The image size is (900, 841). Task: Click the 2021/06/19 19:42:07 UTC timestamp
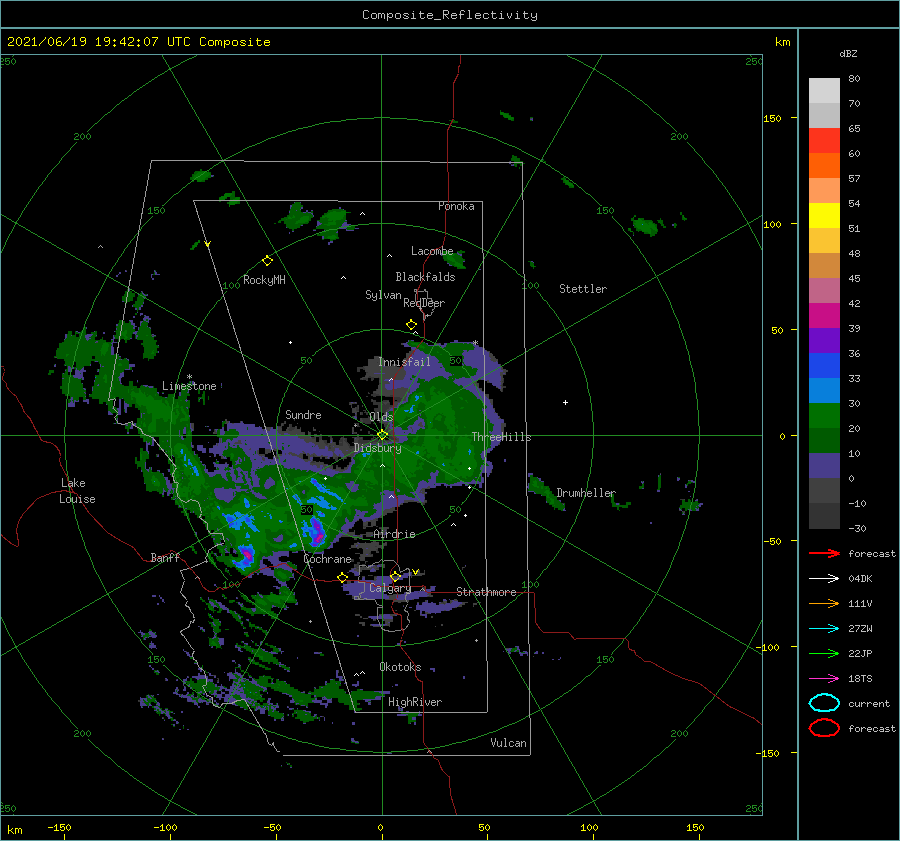(138, 42)
